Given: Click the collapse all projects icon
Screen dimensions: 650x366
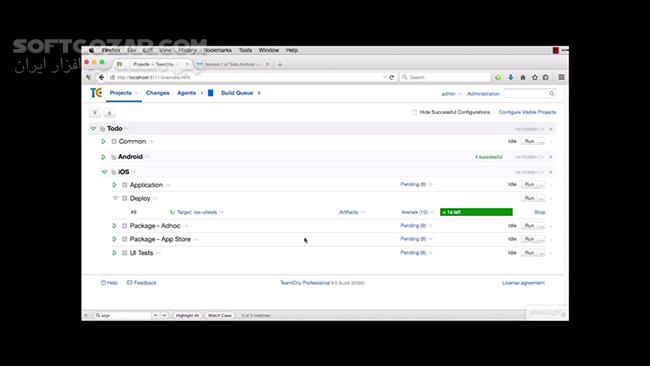Looking at the screenshot, I should [95, 113].
